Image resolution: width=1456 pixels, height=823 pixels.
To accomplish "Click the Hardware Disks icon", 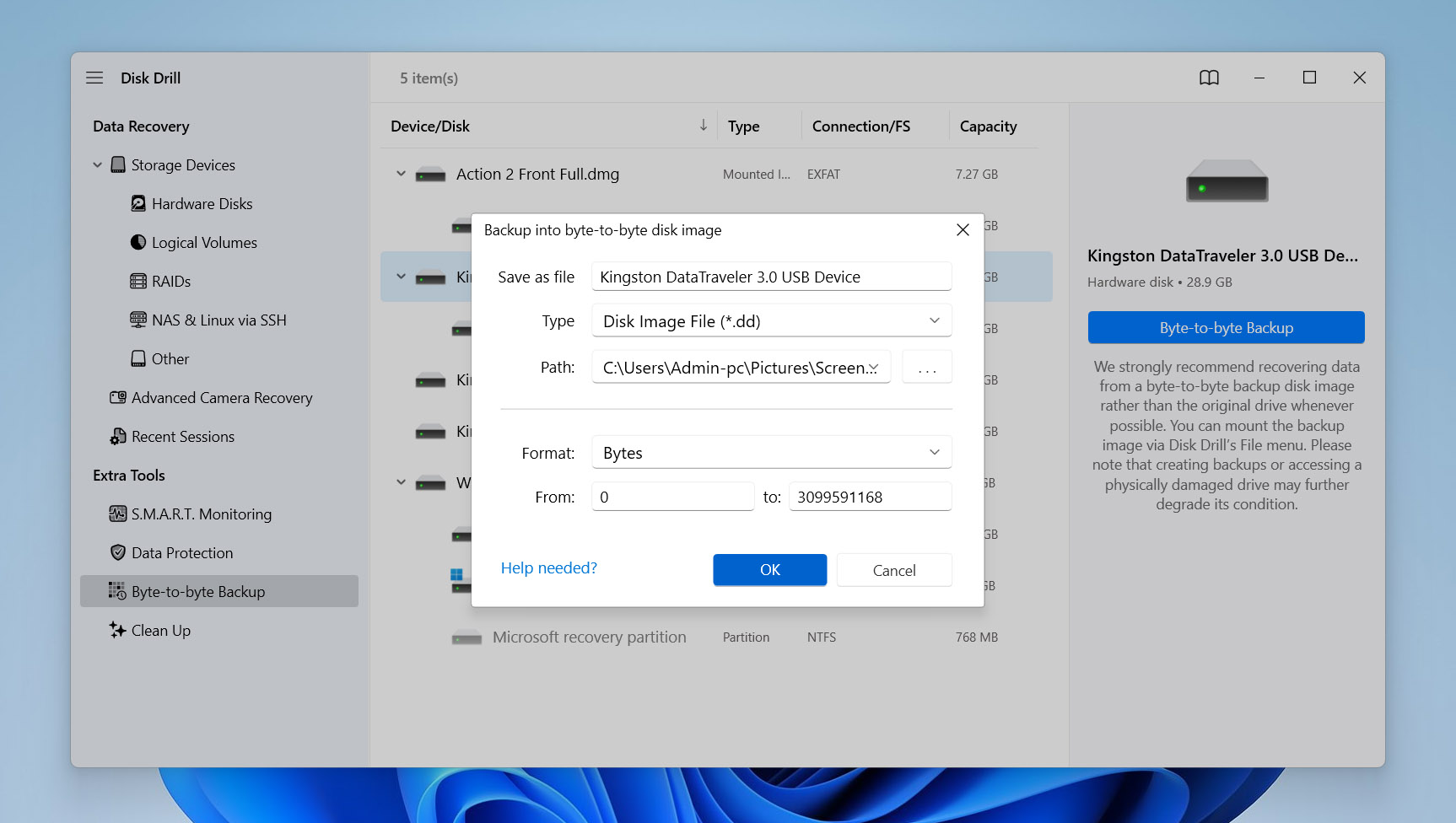I will [138, 203].
